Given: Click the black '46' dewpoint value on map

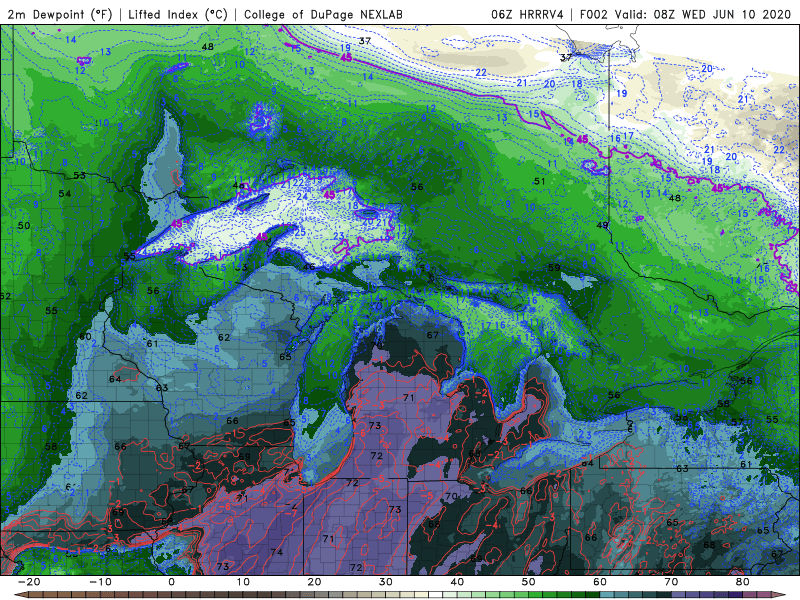Looking at the screenshot, I should tap(309, 266).
